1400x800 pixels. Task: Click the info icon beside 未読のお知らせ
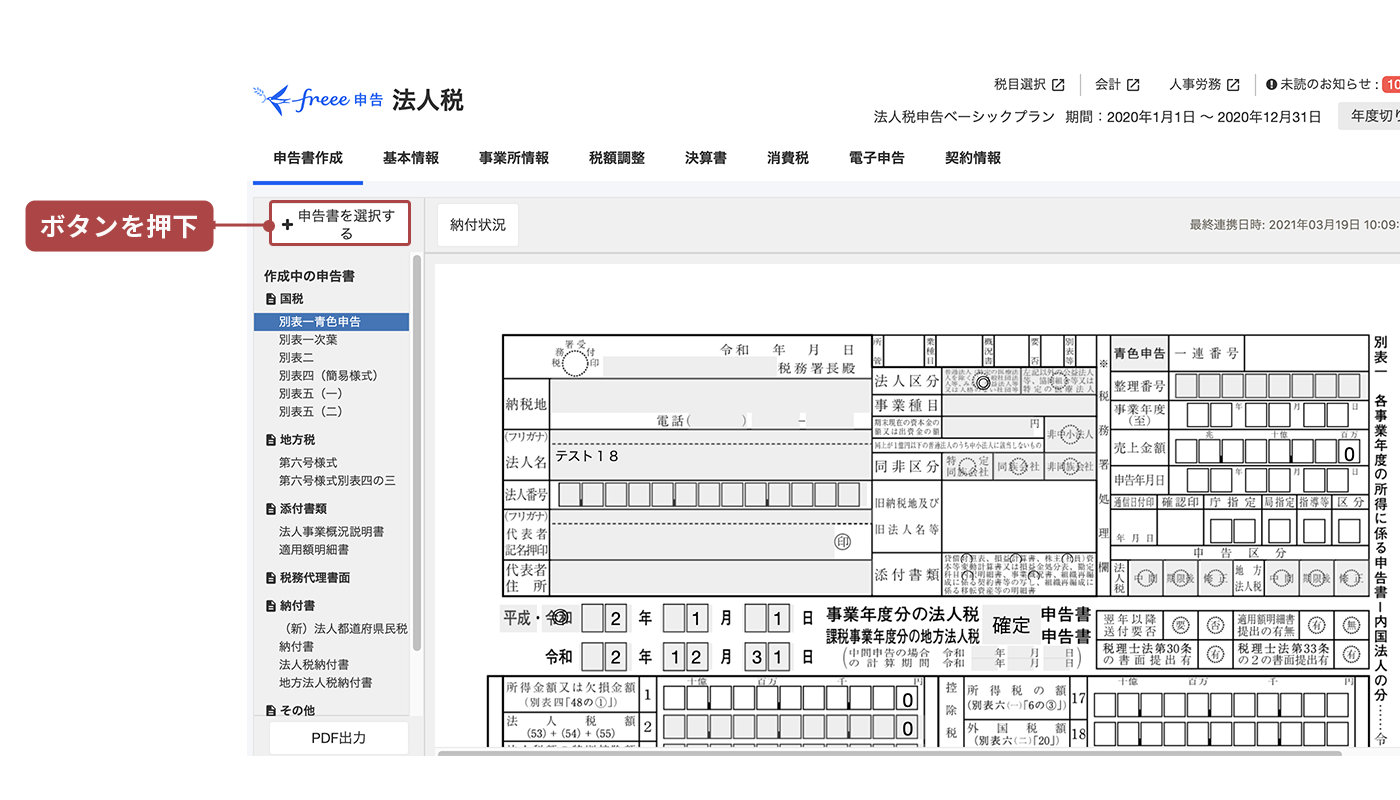coord(1270,84)
